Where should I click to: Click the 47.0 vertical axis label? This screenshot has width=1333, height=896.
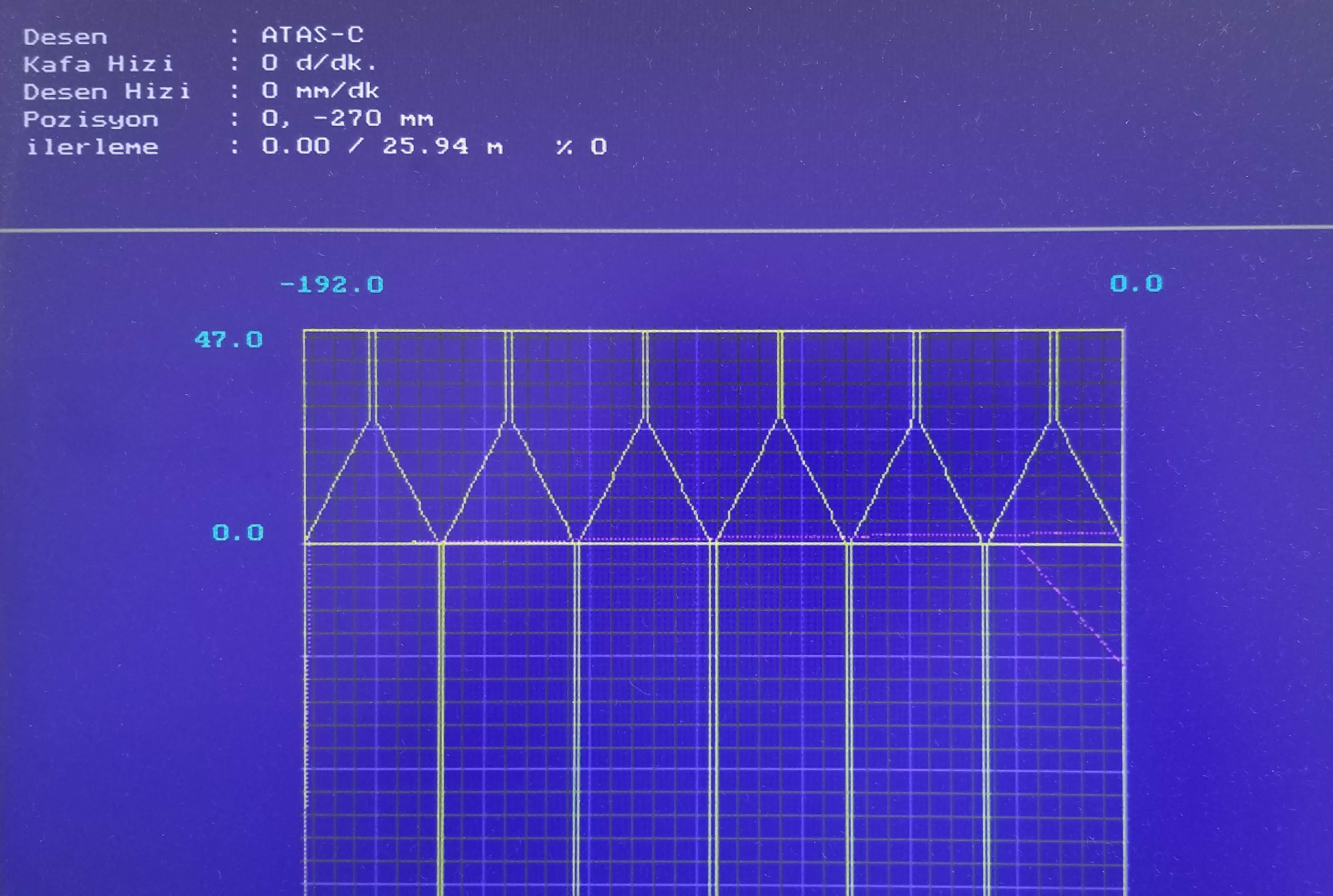pos(229,340)
